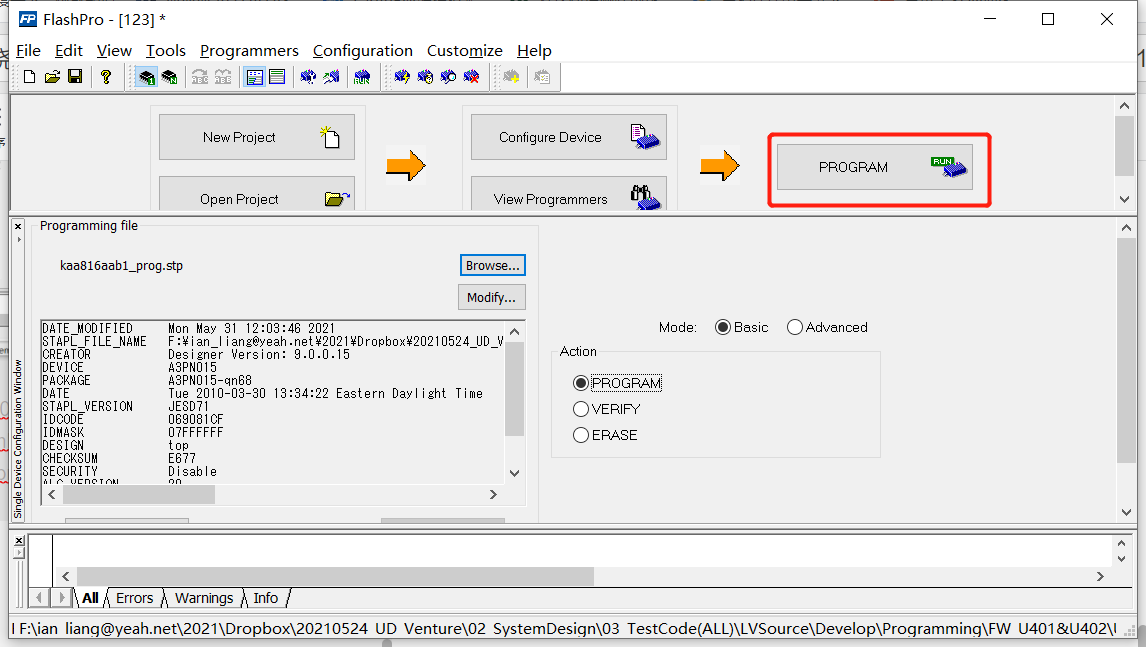Click Browse to choose a programming file
Screen dimensions: 1146x647
pyautogui.click(x=492, y=265)
